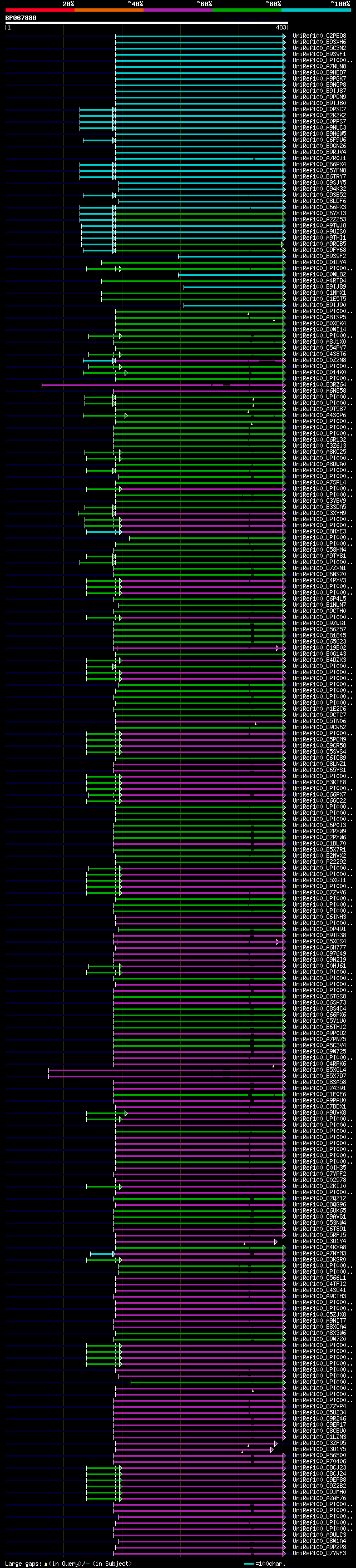Screen dimensions: 356x1568
Task: Select the UniRef100_A2AF76 entry
Action: click(319, 1498)
